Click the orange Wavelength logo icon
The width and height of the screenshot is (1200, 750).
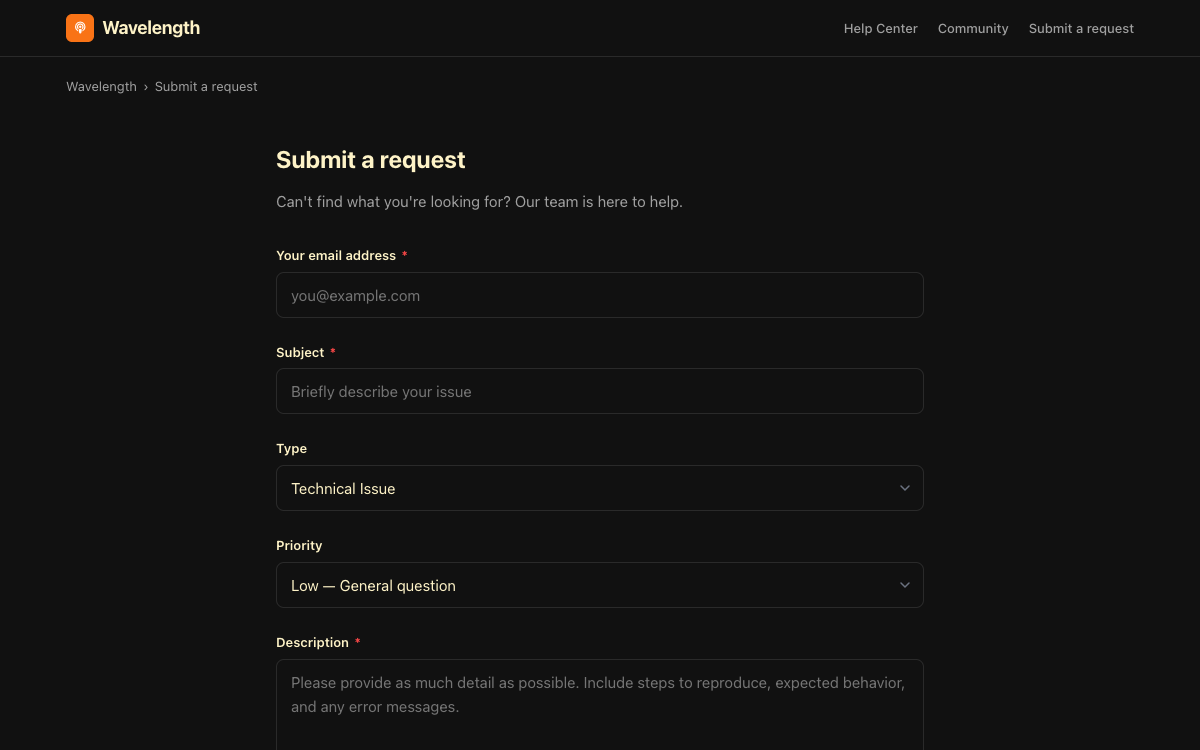click(80, 28)
